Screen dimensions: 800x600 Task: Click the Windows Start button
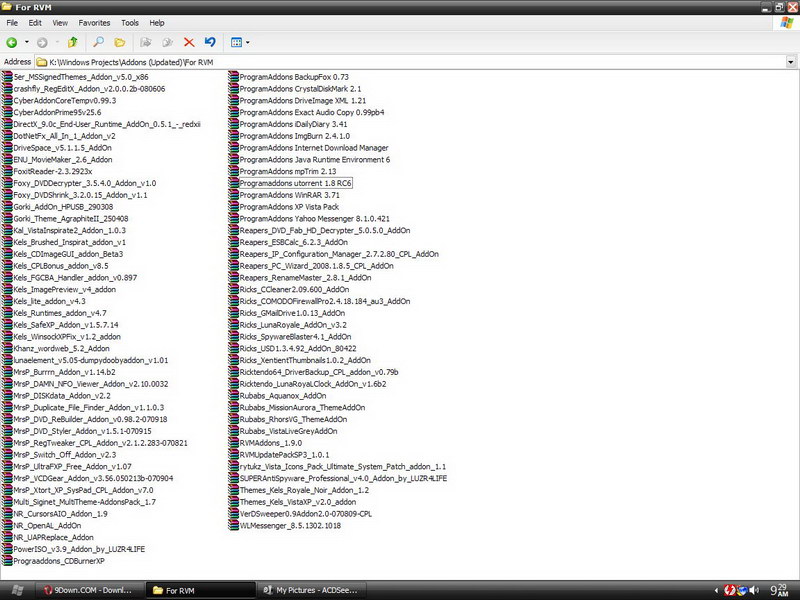click(x=17, y=590)
